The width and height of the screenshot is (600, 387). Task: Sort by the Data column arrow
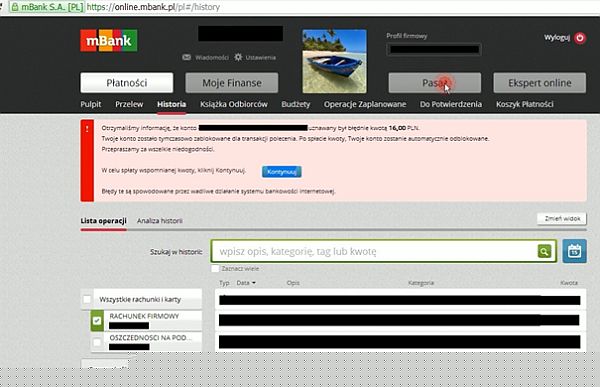254,283
